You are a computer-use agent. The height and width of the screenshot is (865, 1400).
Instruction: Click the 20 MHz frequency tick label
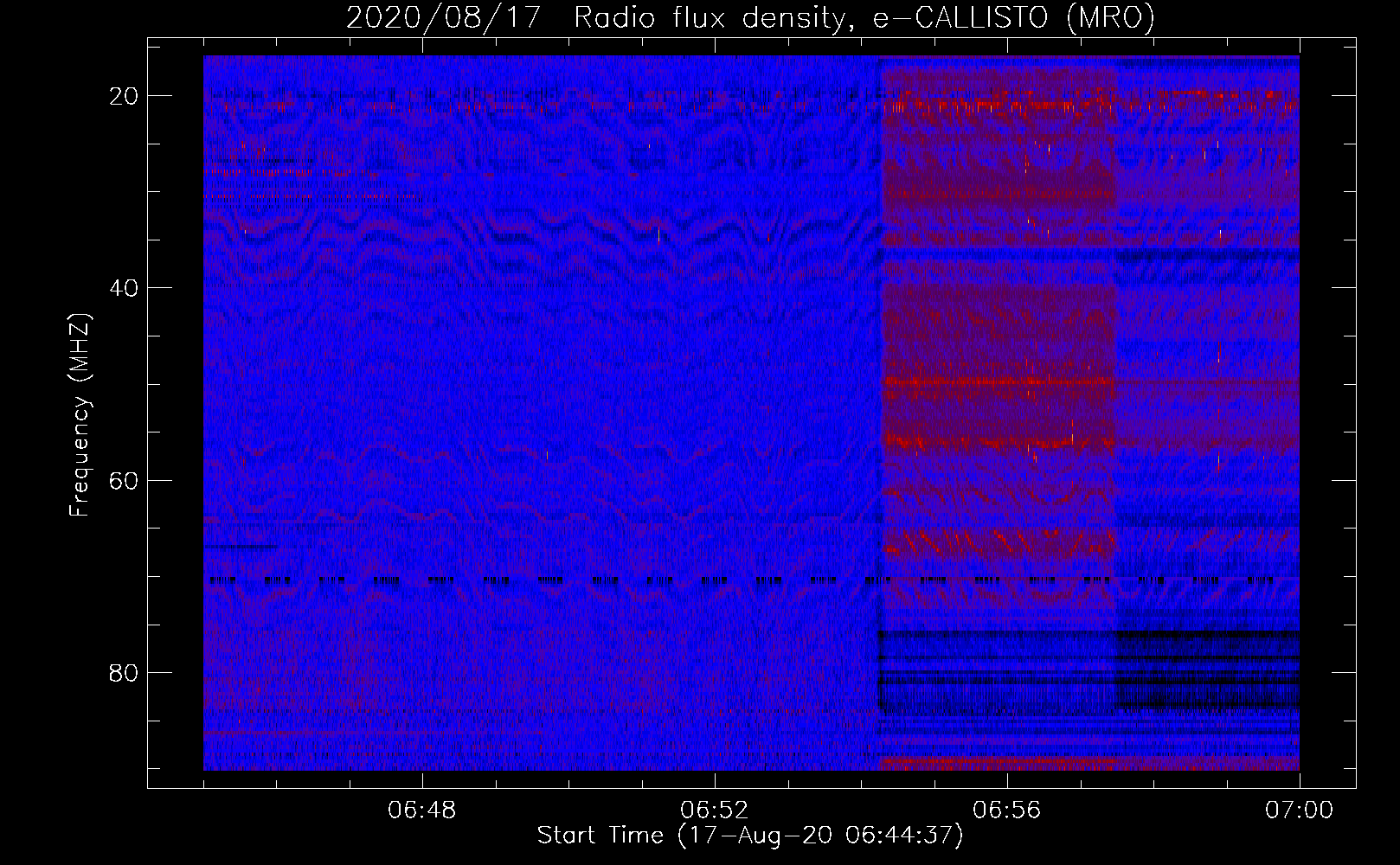click(x=125, y=96)
